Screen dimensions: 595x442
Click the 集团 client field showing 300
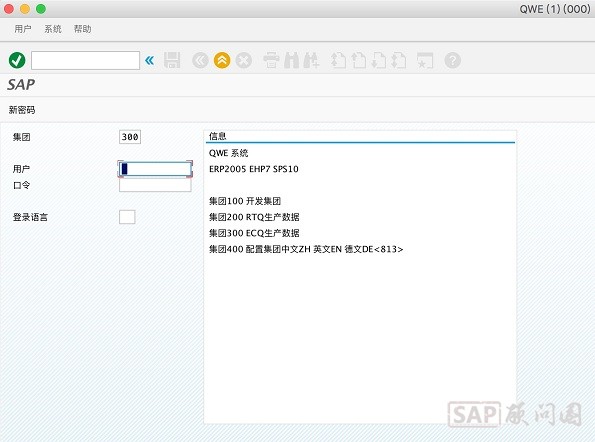coord(130,137)
